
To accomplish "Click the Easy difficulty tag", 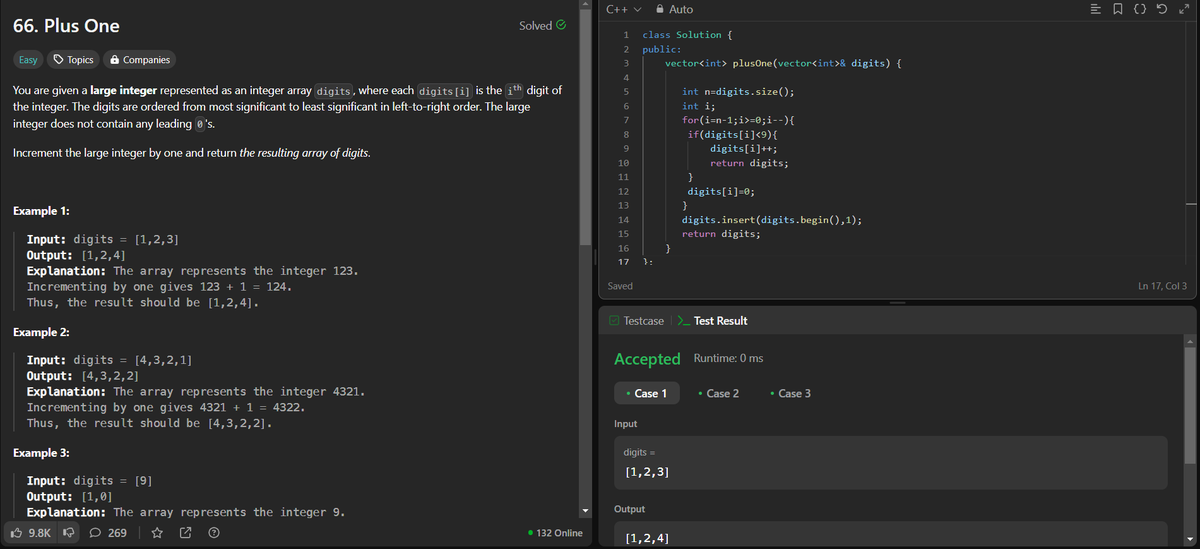I will pyautogui.click(x=28, y=60).
